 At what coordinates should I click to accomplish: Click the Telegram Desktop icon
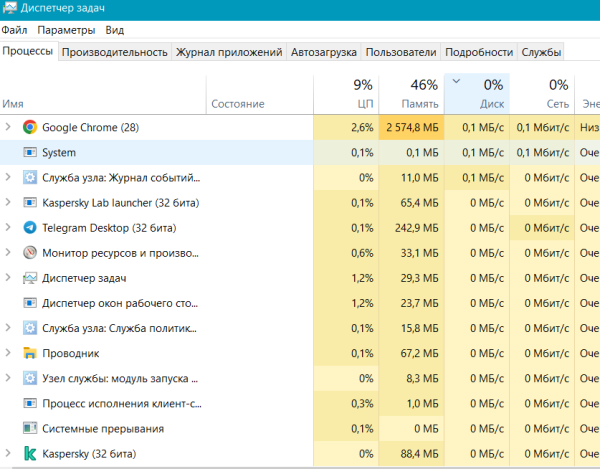pos(30,228)
